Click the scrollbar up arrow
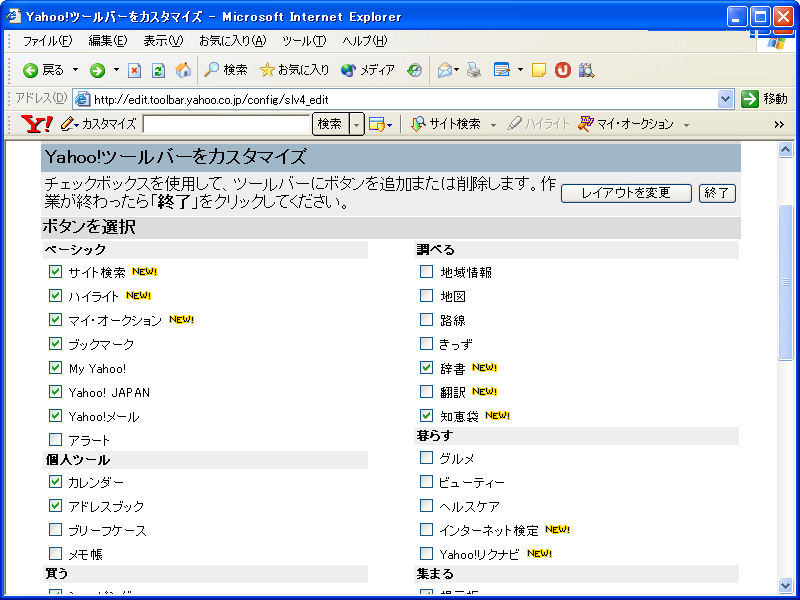800x600 pixels. 785,149
